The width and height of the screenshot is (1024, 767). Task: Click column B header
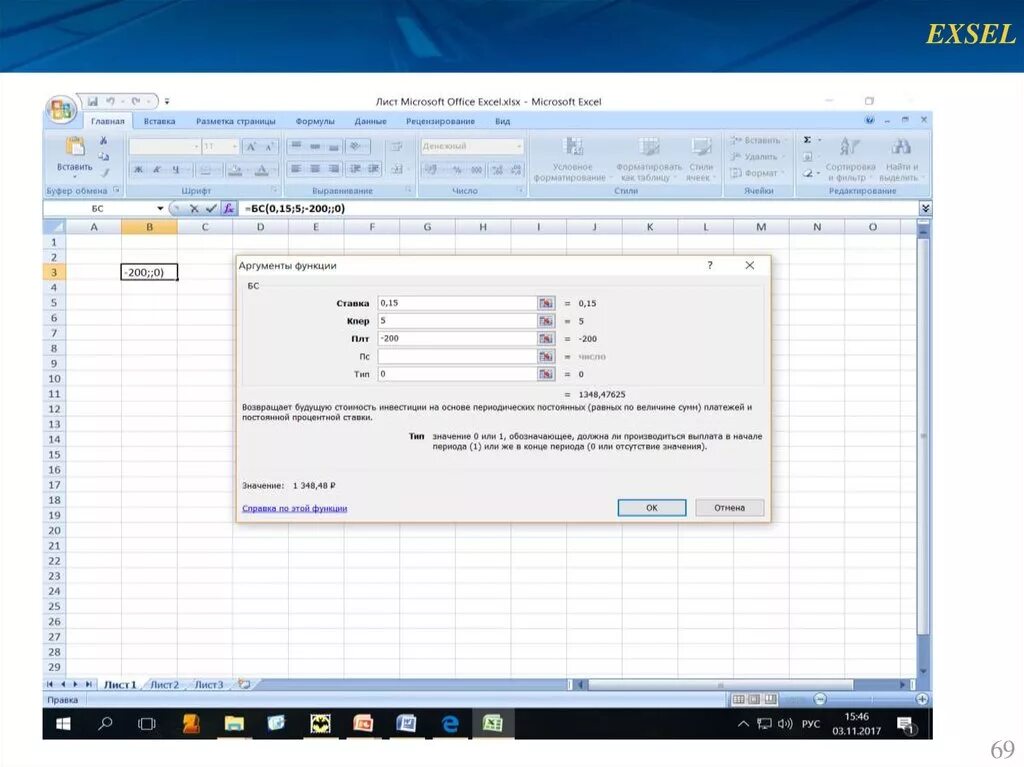coord(150,227)
